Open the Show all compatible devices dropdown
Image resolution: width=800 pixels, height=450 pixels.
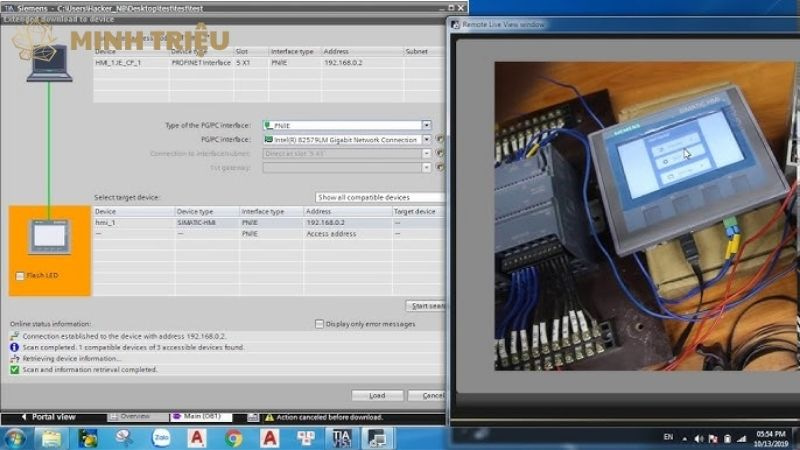pos(380,198)
